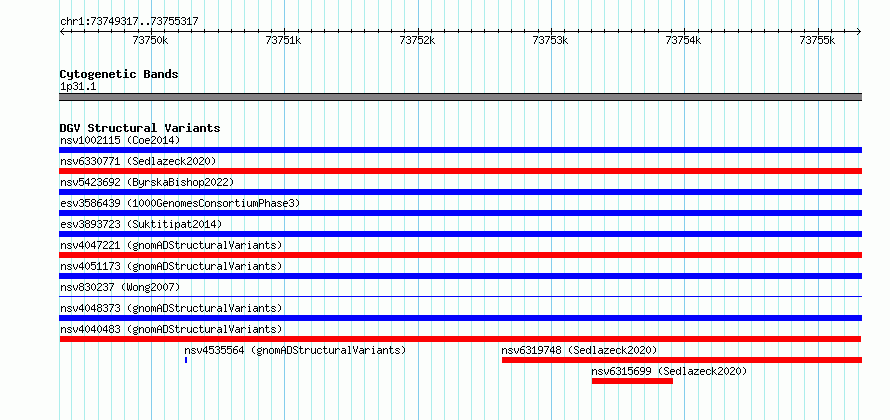Select the blue bar under nsv5423692
This screenshot has width=890, height=420.
coord(460,192)
